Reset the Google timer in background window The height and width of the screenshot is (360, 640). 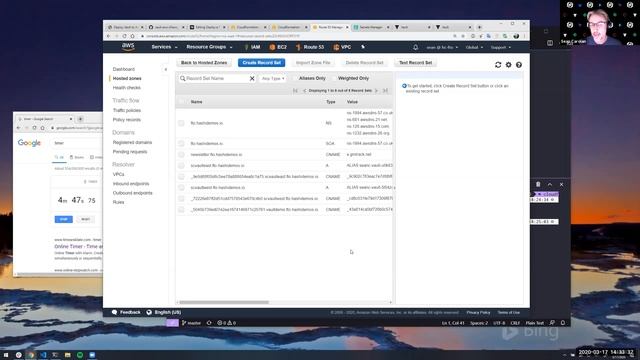pyautogui.click(x=85, y=219)
